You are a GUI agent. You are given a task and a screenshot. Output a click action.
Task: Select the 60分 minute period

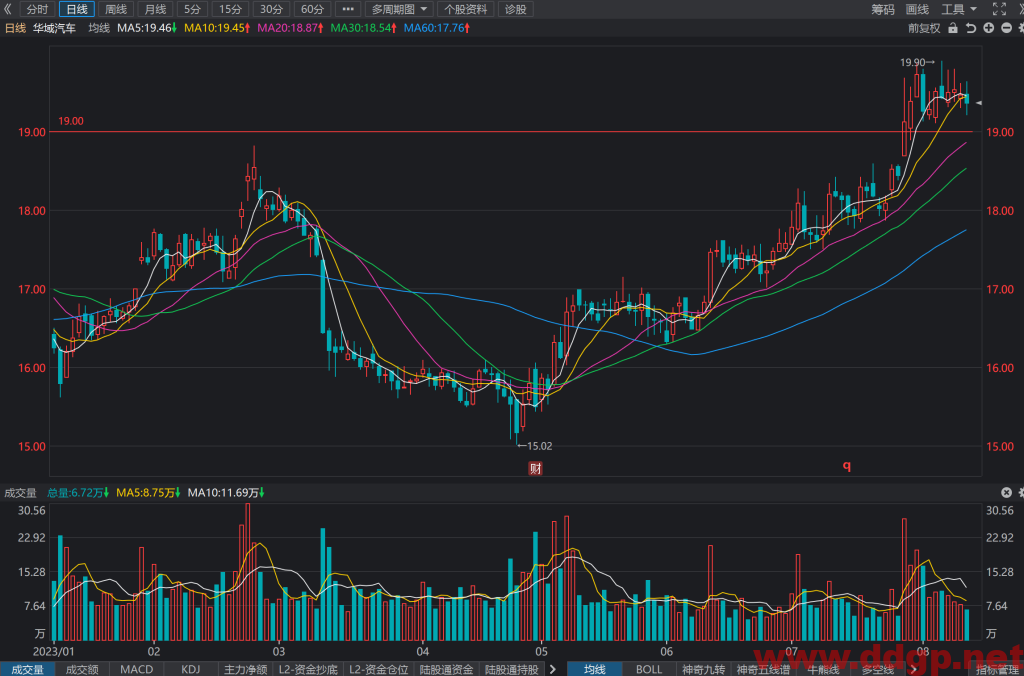pyautogui.click(x=312, y=9)
